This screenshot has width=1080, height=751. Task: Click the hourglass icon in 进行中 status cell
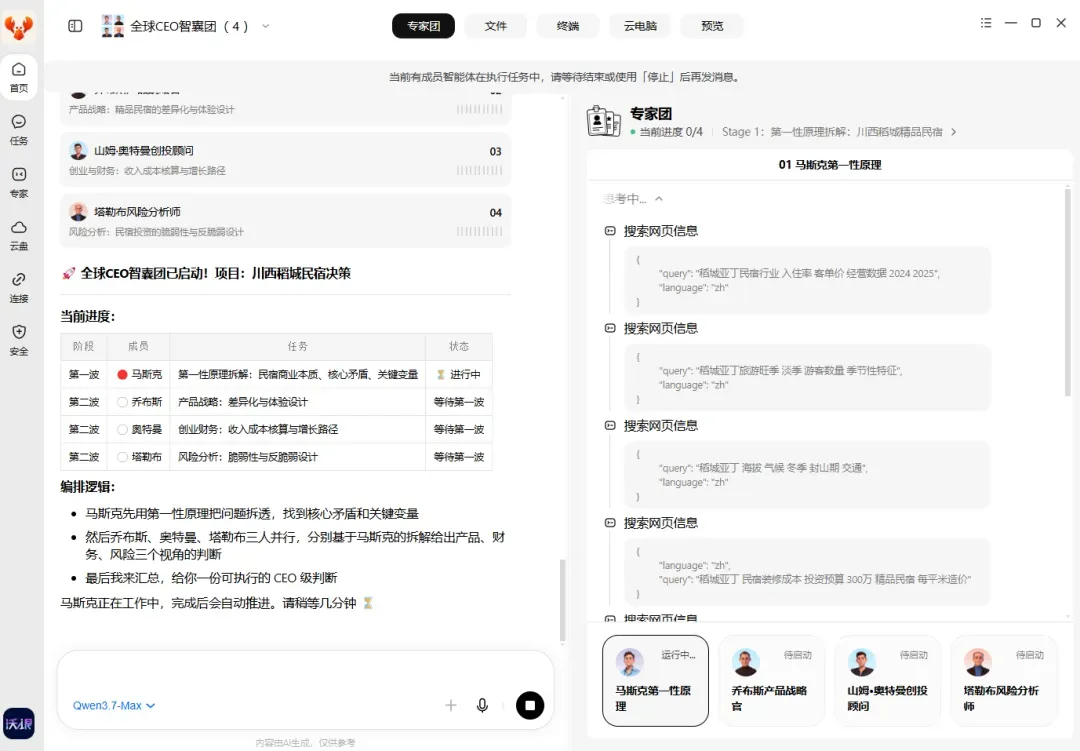pyautogui.click(x=441, y=374)
